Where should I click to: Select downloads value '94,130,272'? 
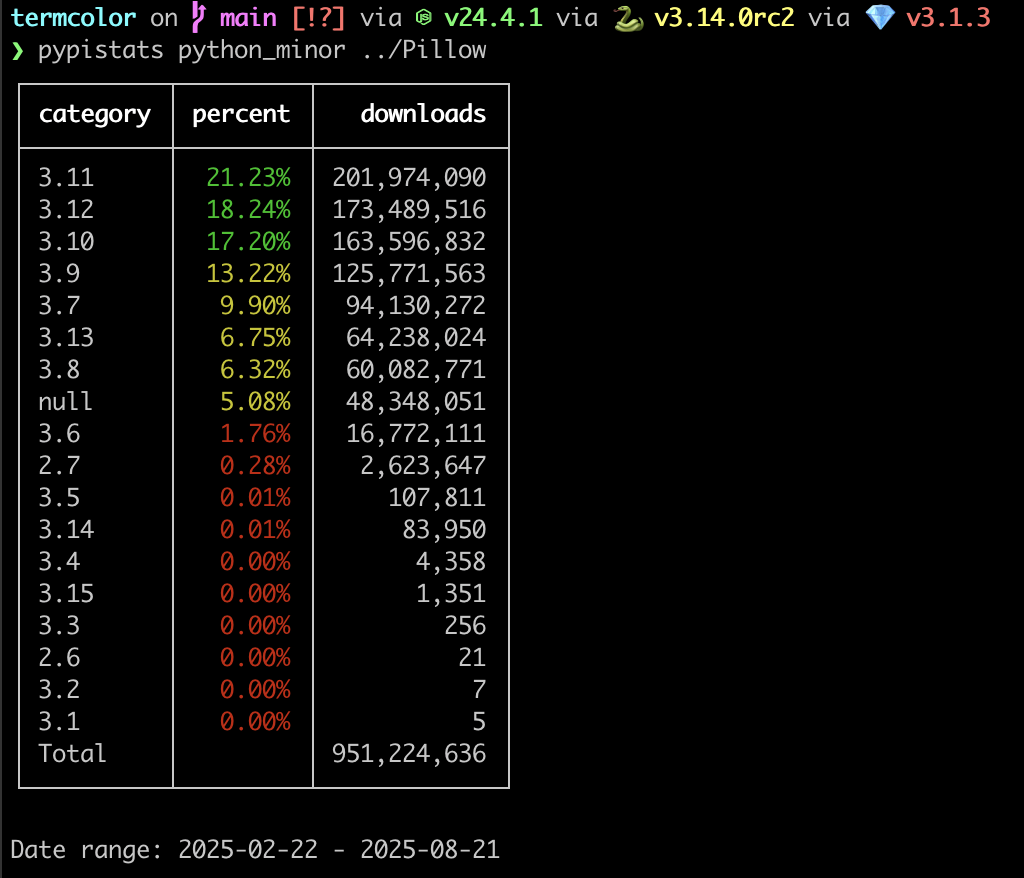pos(416,306)
